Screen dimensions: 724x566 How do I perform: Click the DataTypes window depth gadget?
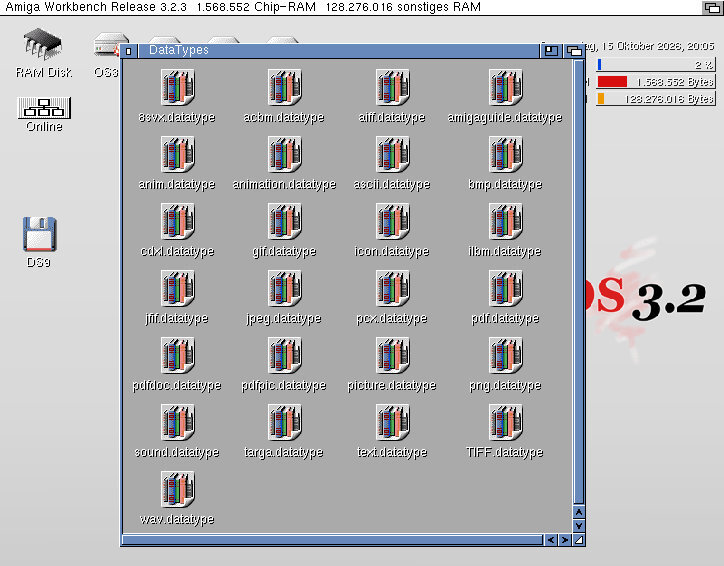point(574,51)
